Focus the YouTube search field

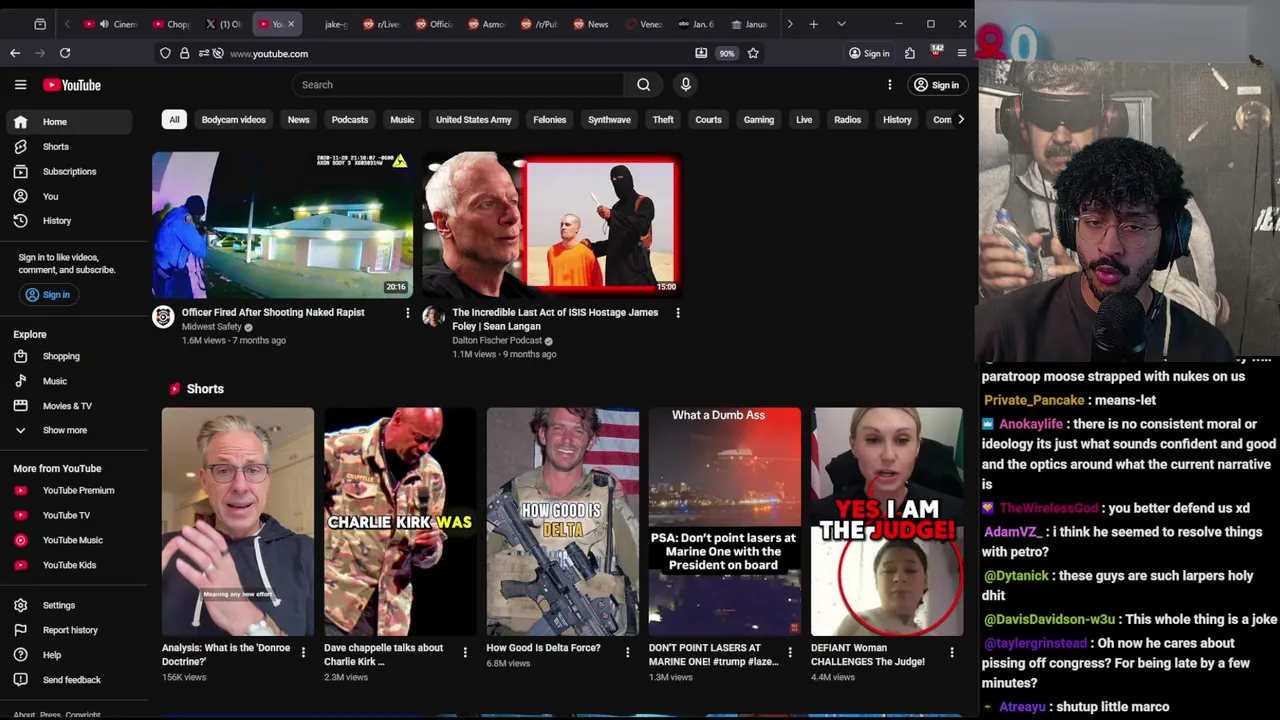457,85
